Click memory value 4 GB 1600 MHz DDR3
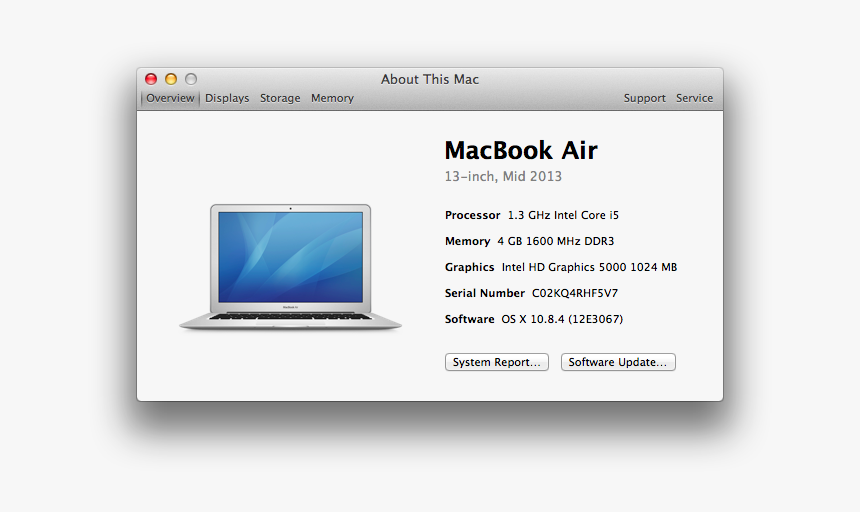 tap(556, 241)
